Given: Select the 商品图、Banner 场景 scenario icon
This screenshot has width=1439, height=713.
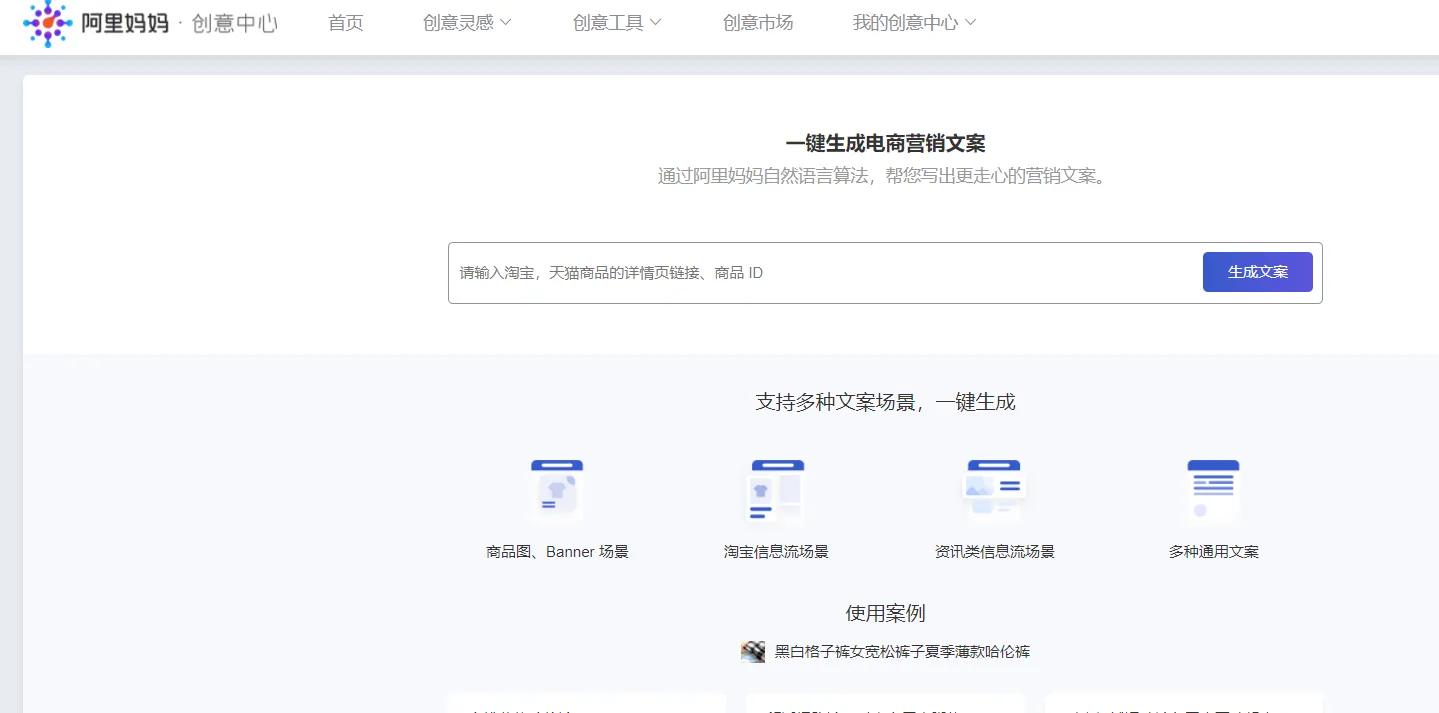Looking at the screenshot, I should (557, 490).
